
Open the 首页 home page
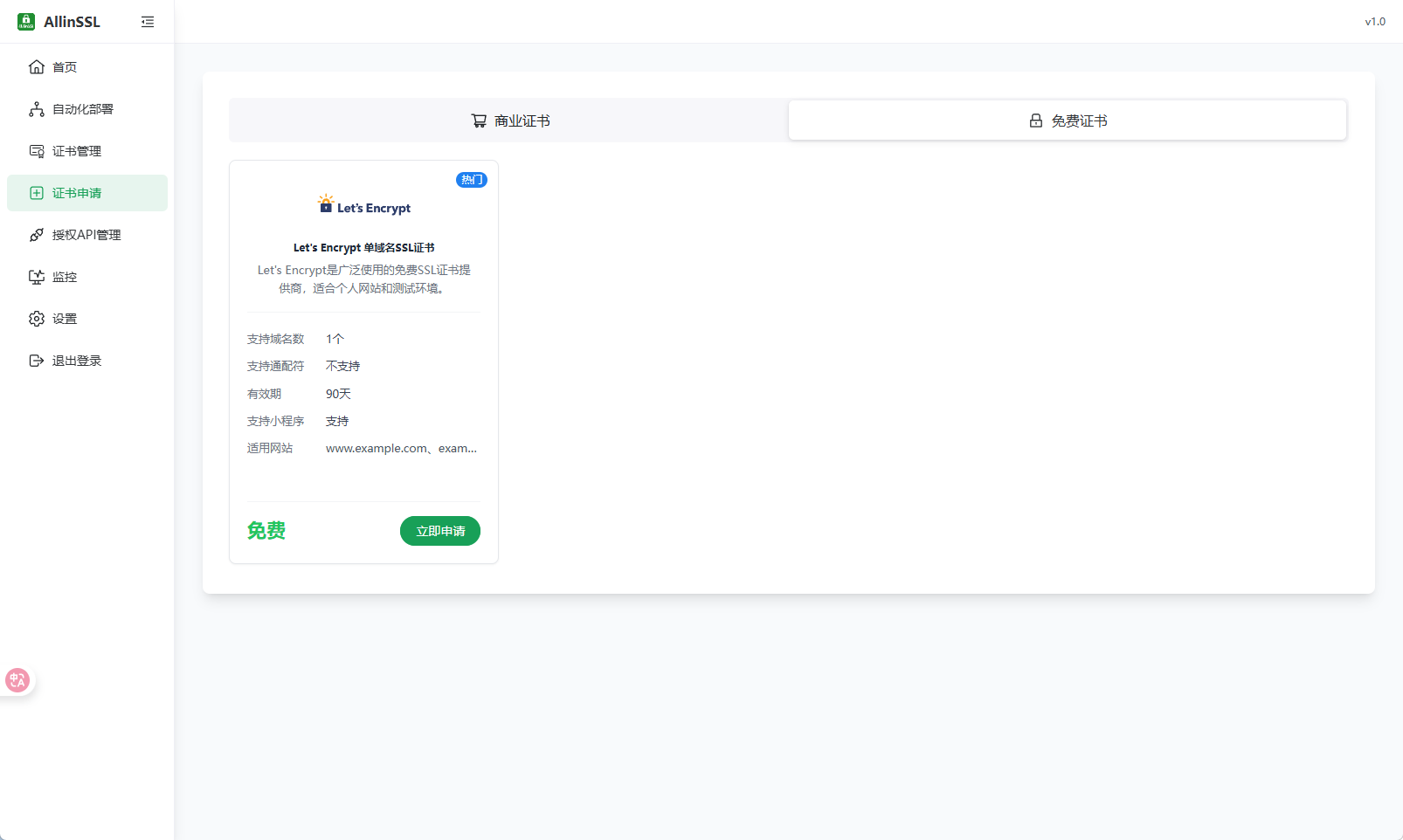65,67
